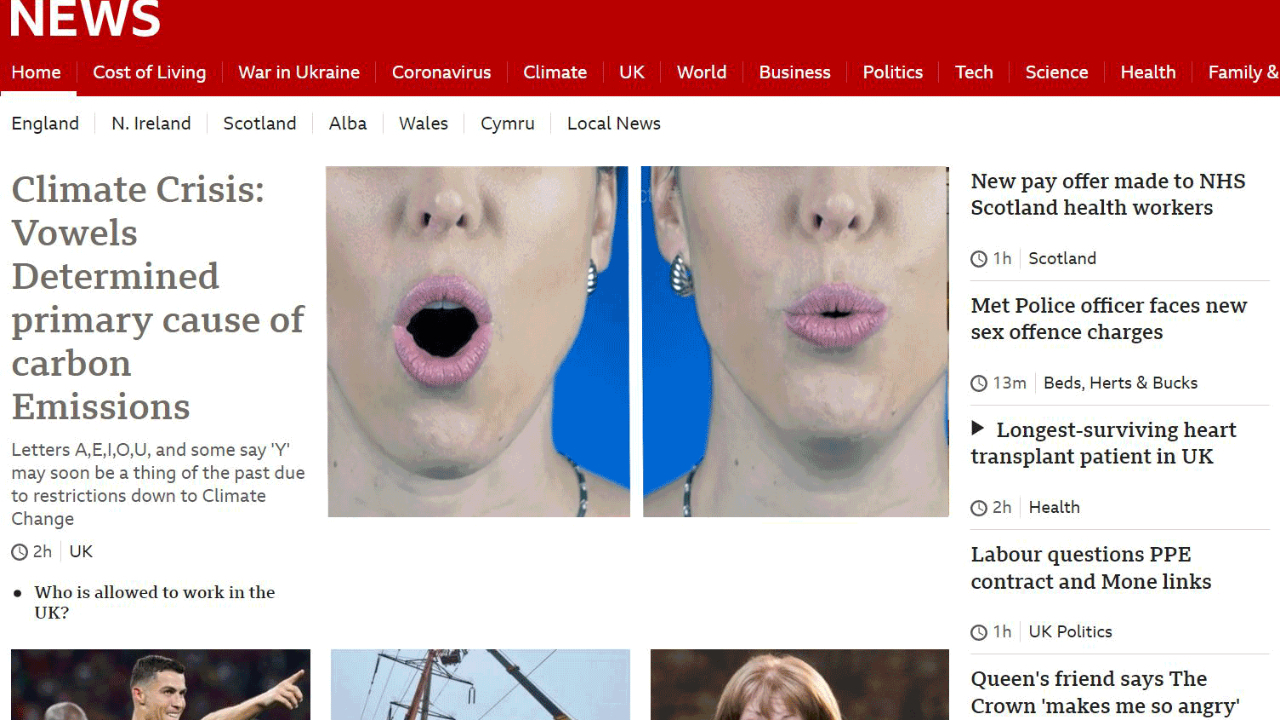Go to War in Ukraine section
The width and height of the screenshot is (1280, 720).
coord(299,72)
